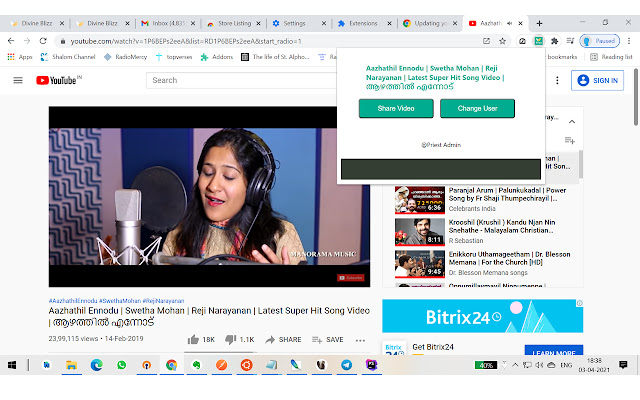This screenshot has width=640, height=400.
Task: Open Microsoft Edge from taskbar
Action: (x=96, y=365)
